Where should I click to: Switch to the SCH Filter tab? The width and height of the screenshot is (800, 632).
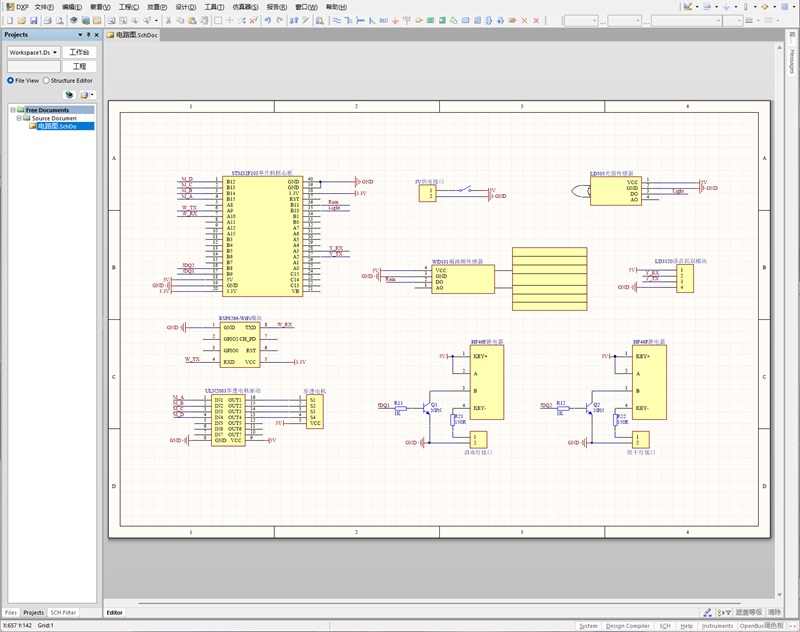tap(63, 612)
